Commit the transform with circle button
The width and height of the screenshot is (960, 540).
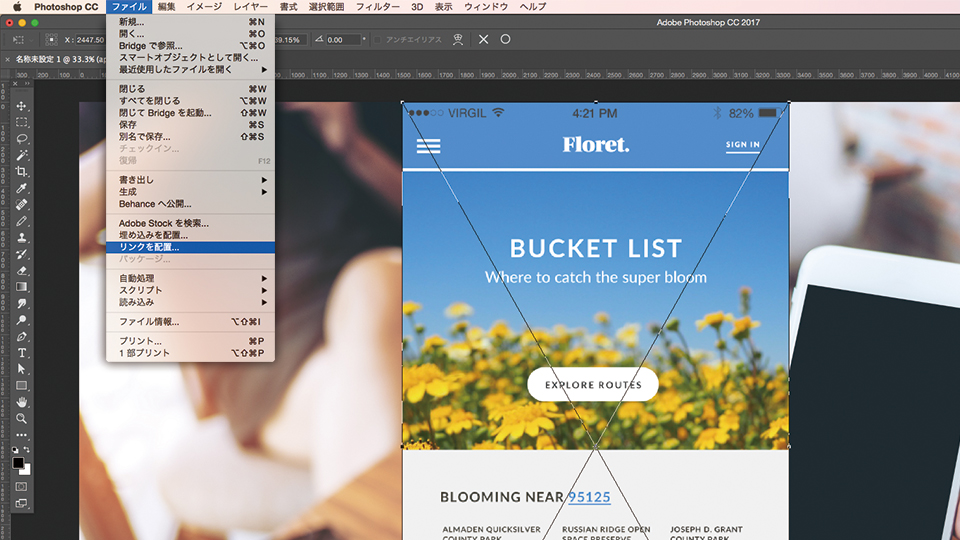tap(505, 39)
